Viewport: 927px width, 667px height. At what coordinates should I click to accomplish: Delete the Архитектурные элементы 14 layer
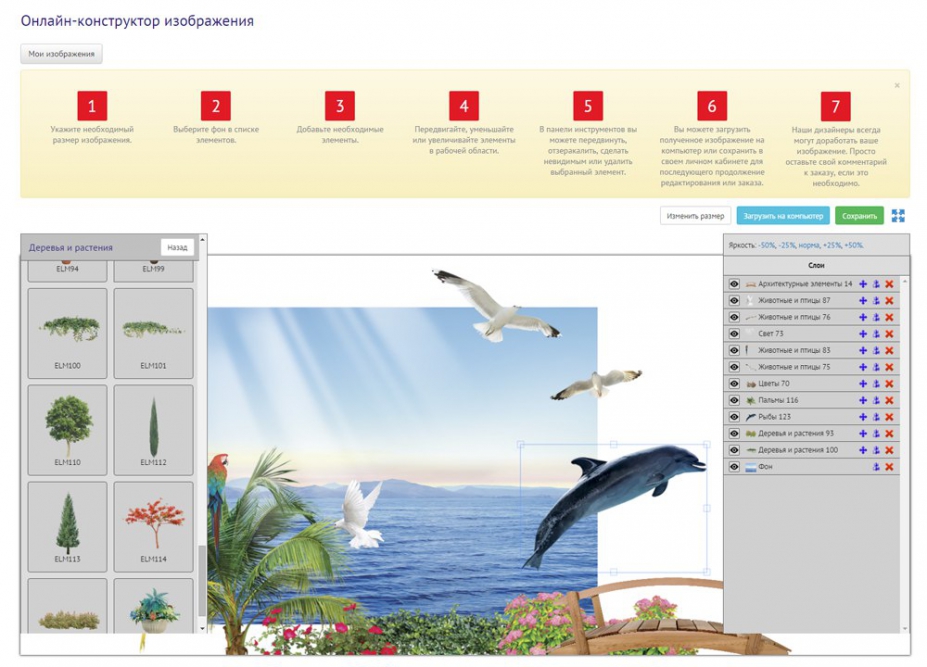(889, 284)
